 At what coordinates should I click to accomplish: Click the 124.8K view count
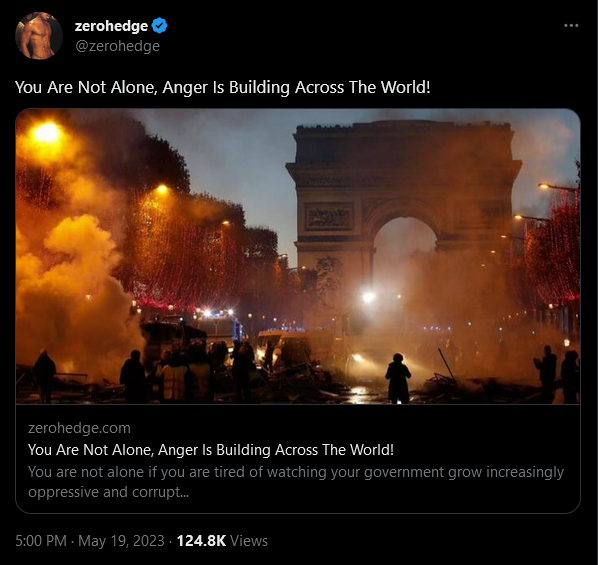click(x=201, y=541)
